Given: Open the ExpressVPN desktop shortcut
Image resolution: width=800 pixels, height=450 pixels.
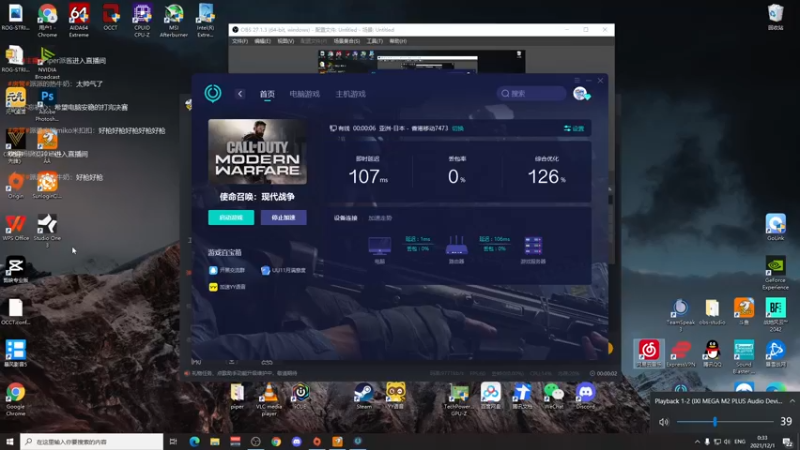Looking at the screenshot, I should [x=681, y=354].
